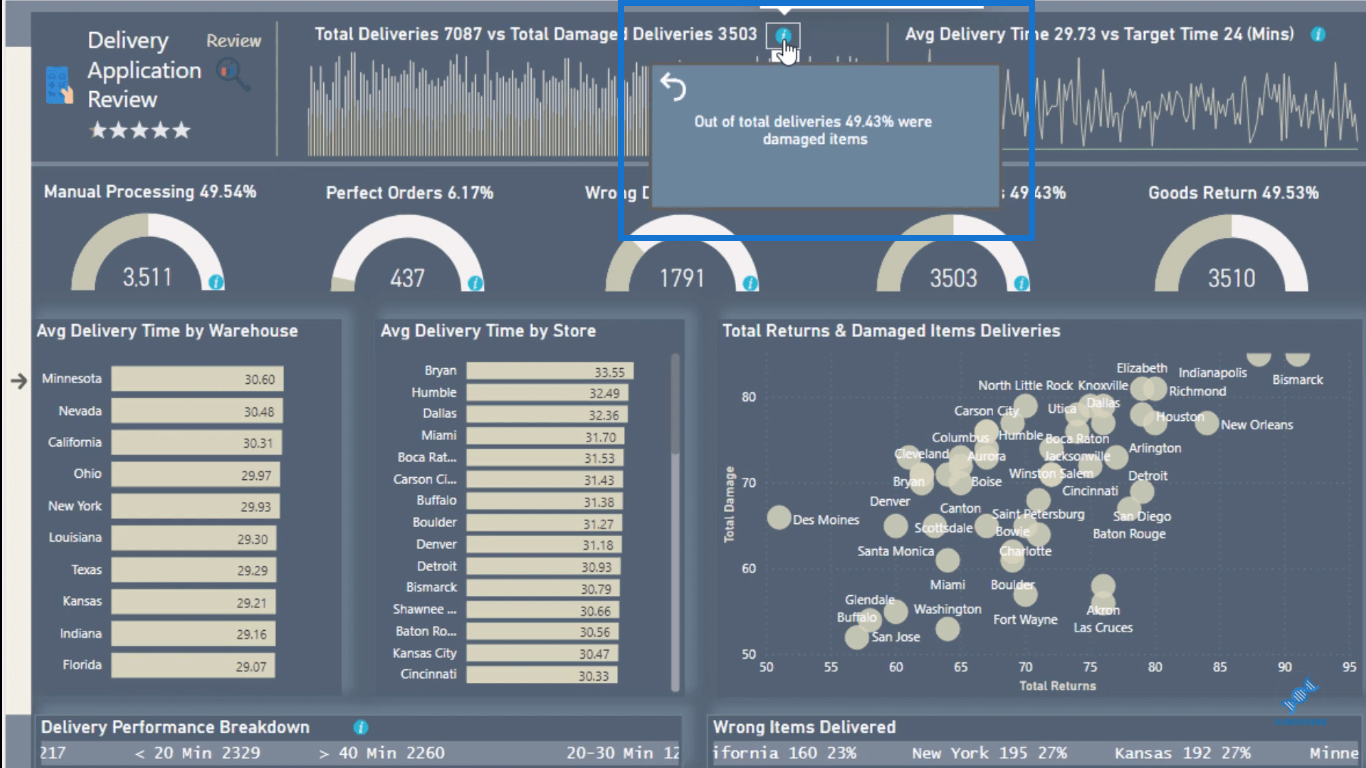The height and width of the screenshot is (768, 1366).
Task: Select the Nevada bar showing 30.48
Action: [x=196, y=411]
